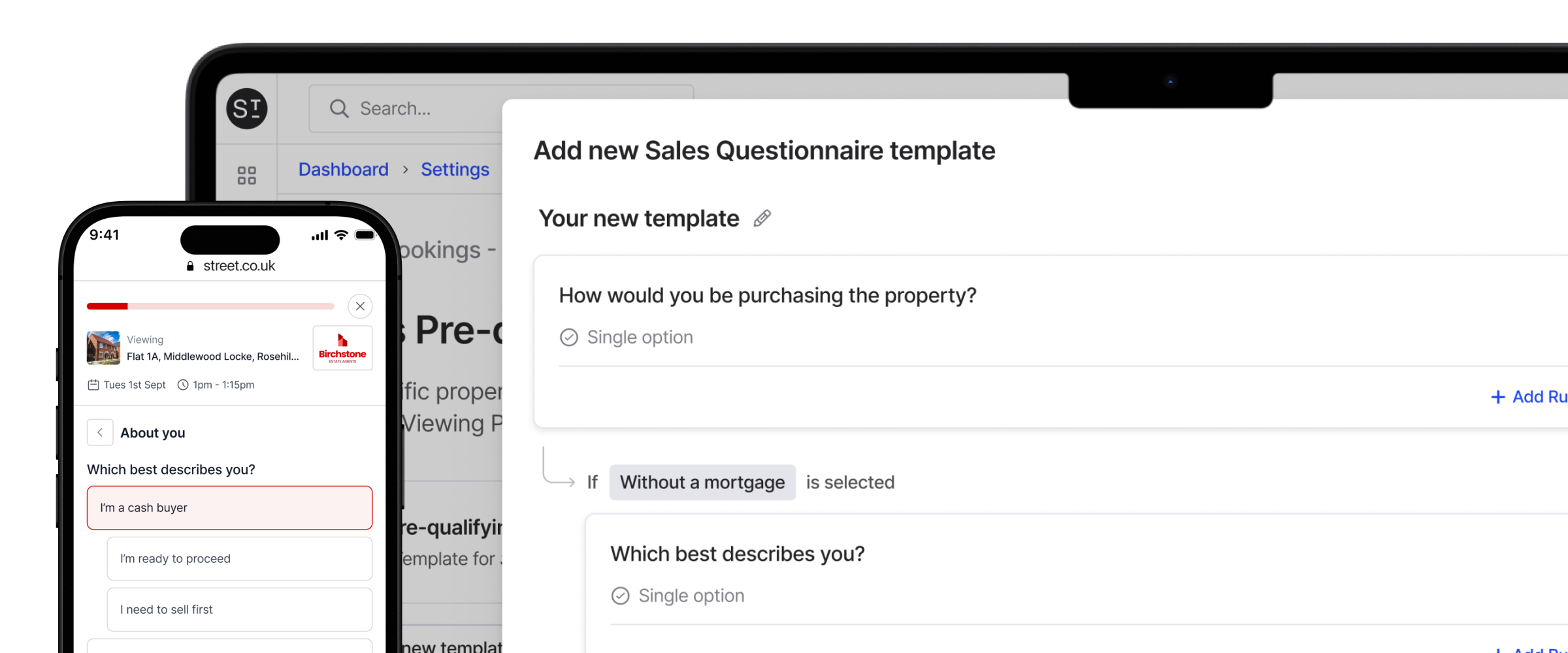This screenshot has height=653, width=1568.
Task: Click the calendar icon next to Tues 1st Sept
Action: pyautogui.click(x=94, y=385)
